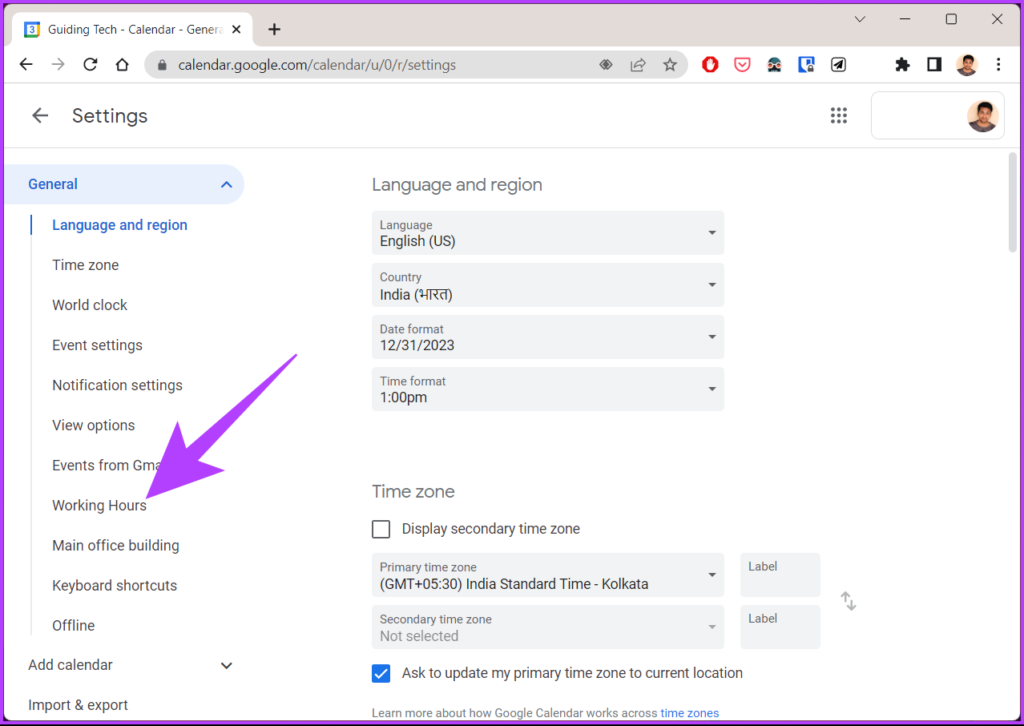Open View options in sidebar
This screenshot has width=1024, height=726.
tap(93, 426)
